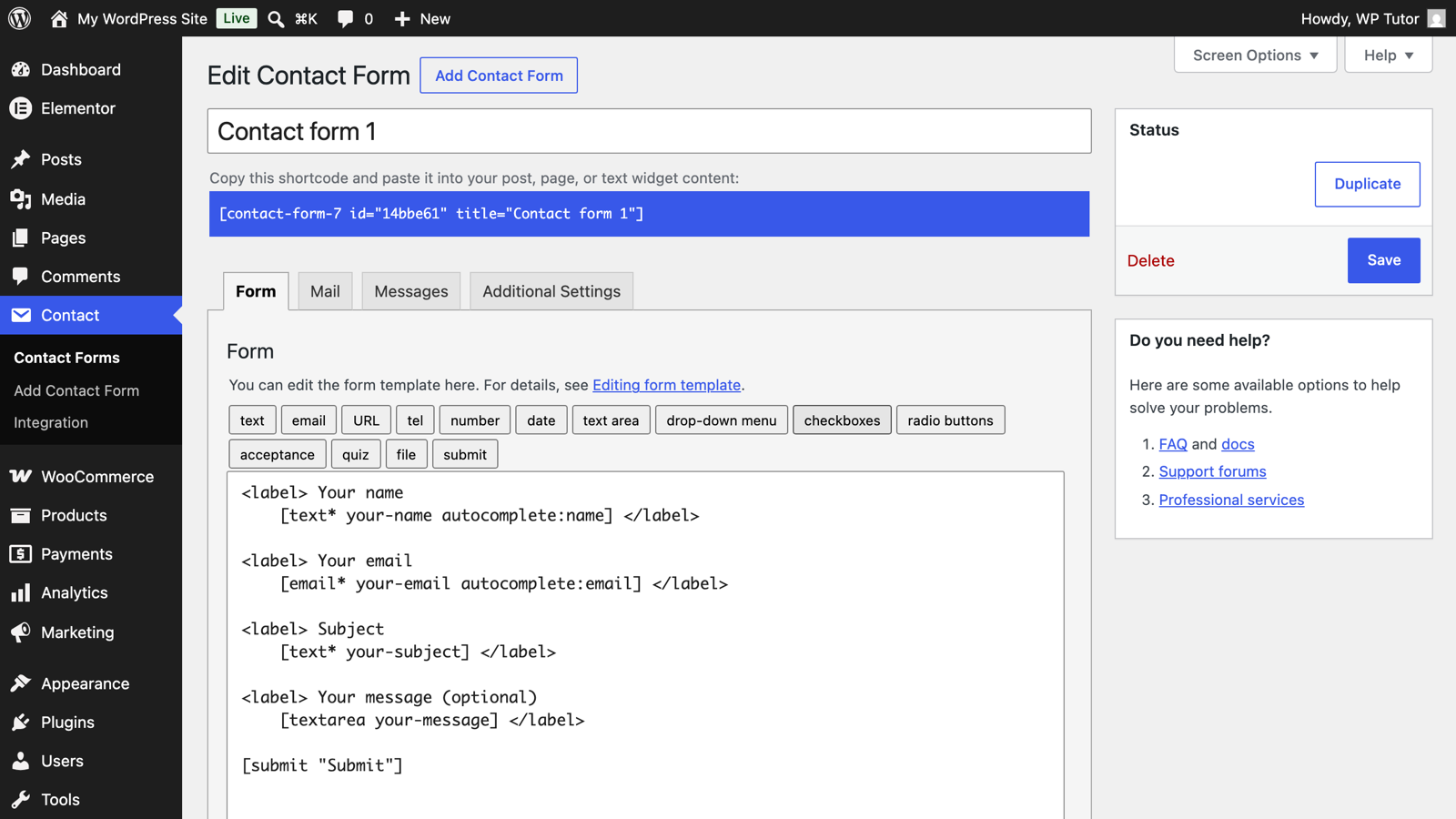
Task: Open Add Contact Form submenu item
Action: pos(76,390)
